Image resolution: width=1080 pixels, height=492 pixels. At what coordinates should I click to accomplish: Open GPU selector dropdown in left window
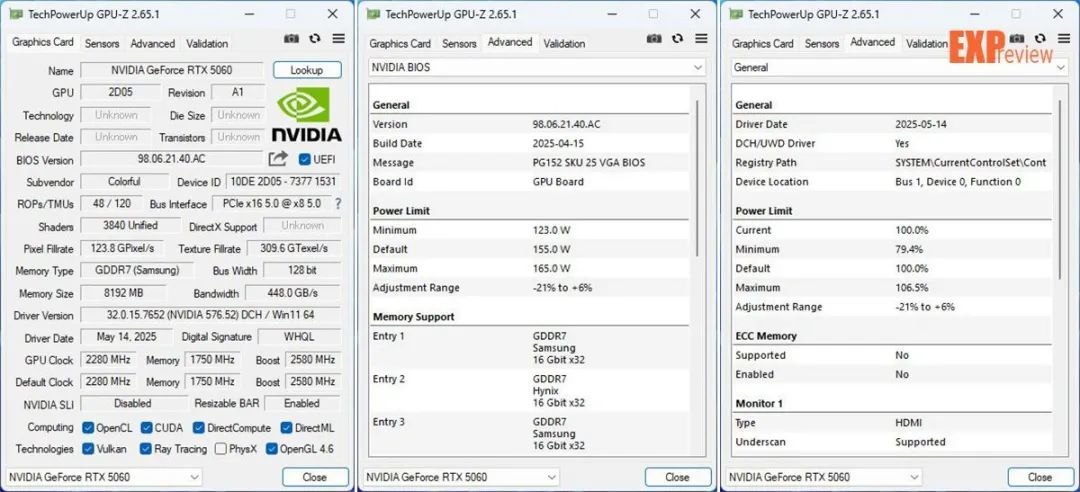(x=104, y=477)
